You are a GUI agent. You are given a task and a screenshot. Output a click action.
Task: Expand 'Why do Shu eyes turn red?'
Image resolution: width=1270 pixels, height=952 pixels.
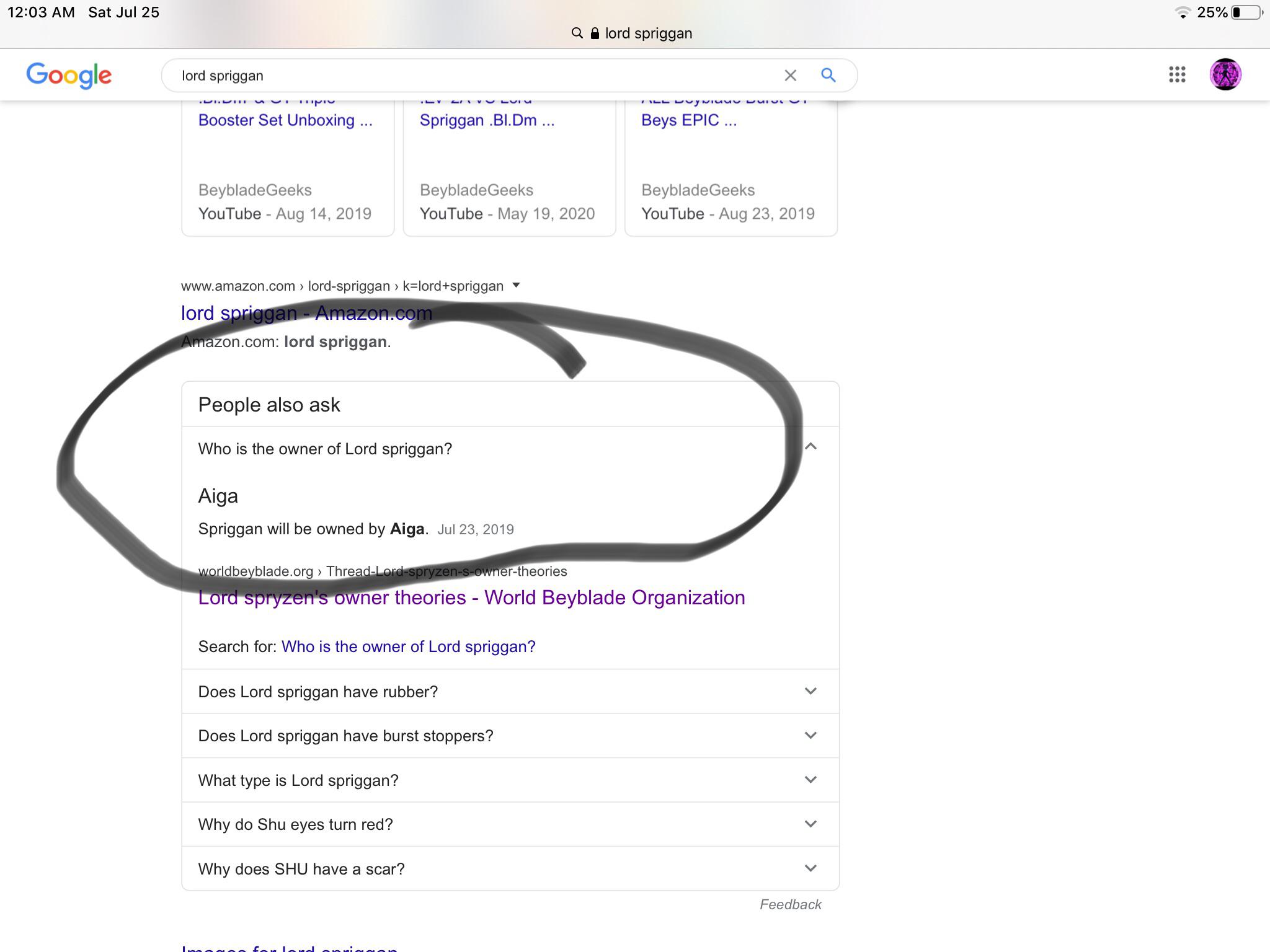(x=810, y=824)
